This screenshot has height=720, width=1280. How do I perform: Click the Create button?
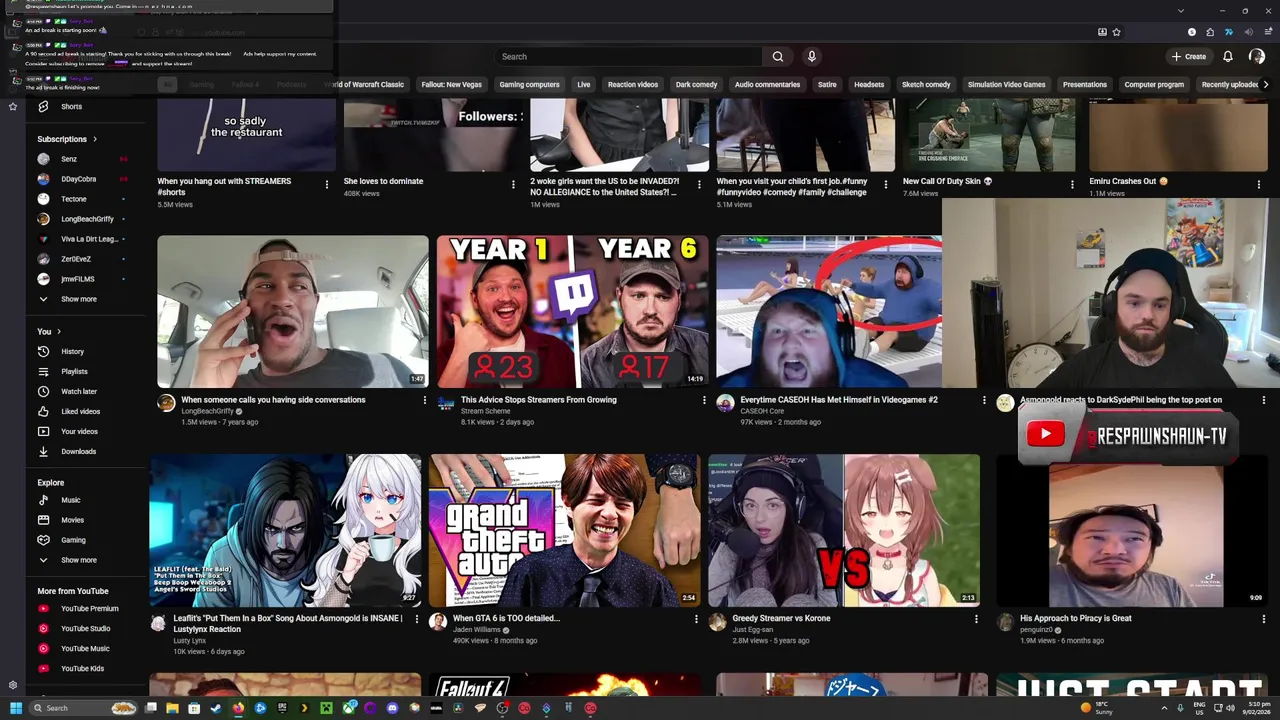click(1189, 56)
